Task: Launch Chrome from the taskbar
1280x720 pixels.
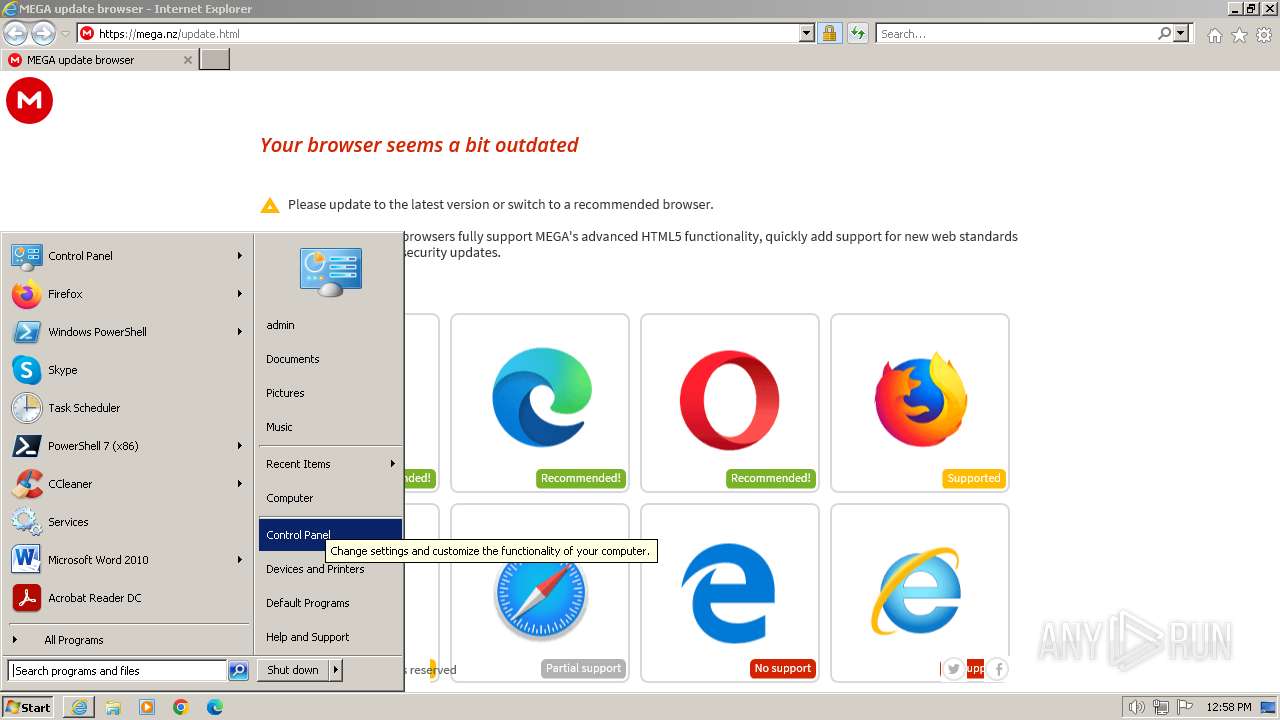Action: pyautogui.click(x=181, y=707)
